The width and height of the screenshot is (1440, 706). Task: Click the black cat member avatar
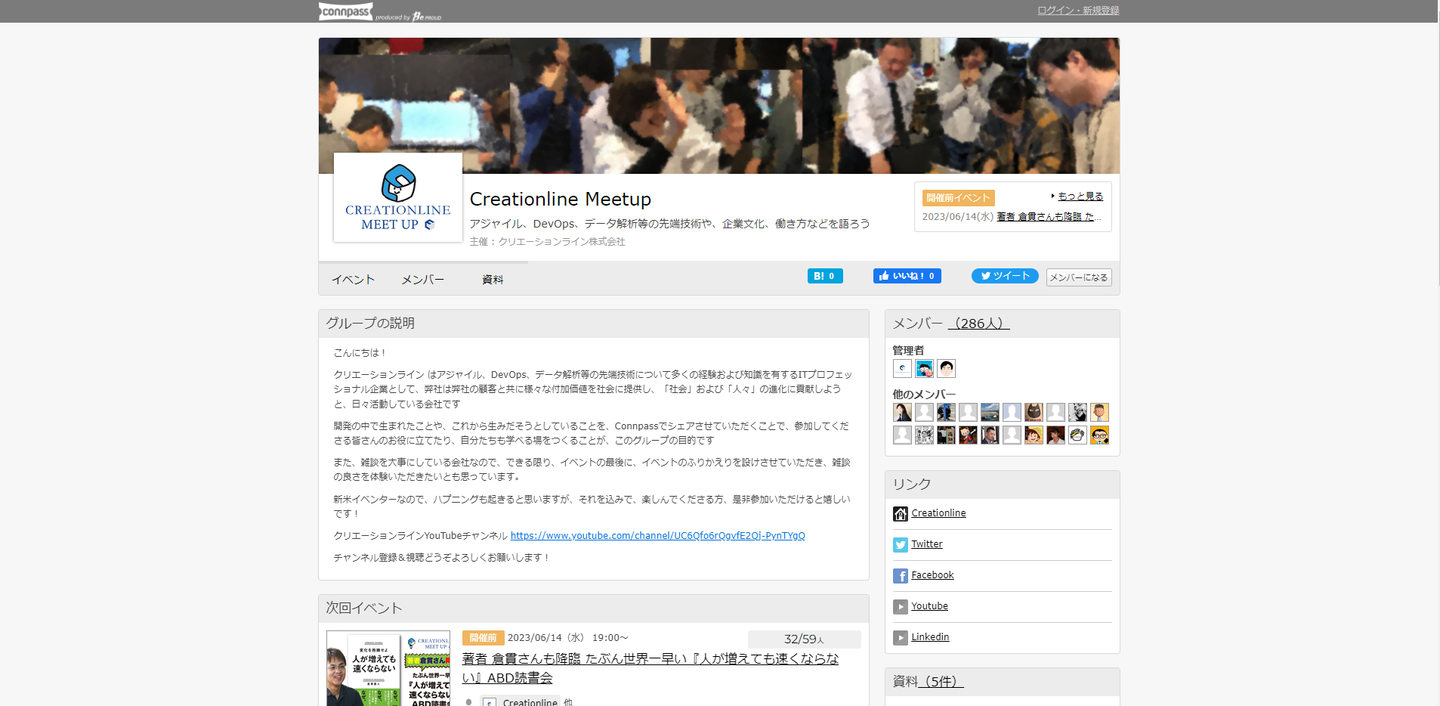1034,412
